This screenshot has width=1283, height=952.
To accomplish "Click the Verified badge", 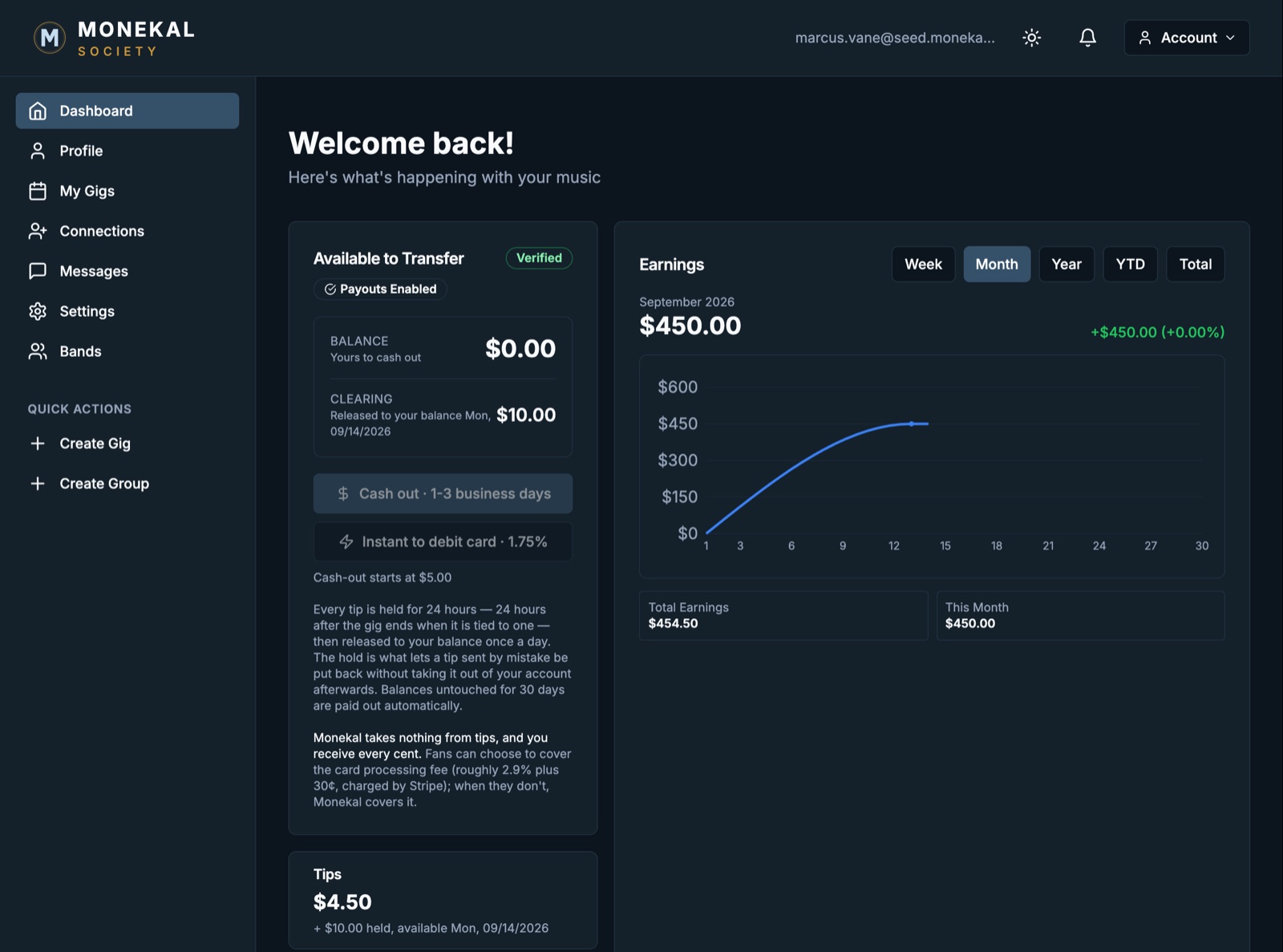I will coord(539,258).
